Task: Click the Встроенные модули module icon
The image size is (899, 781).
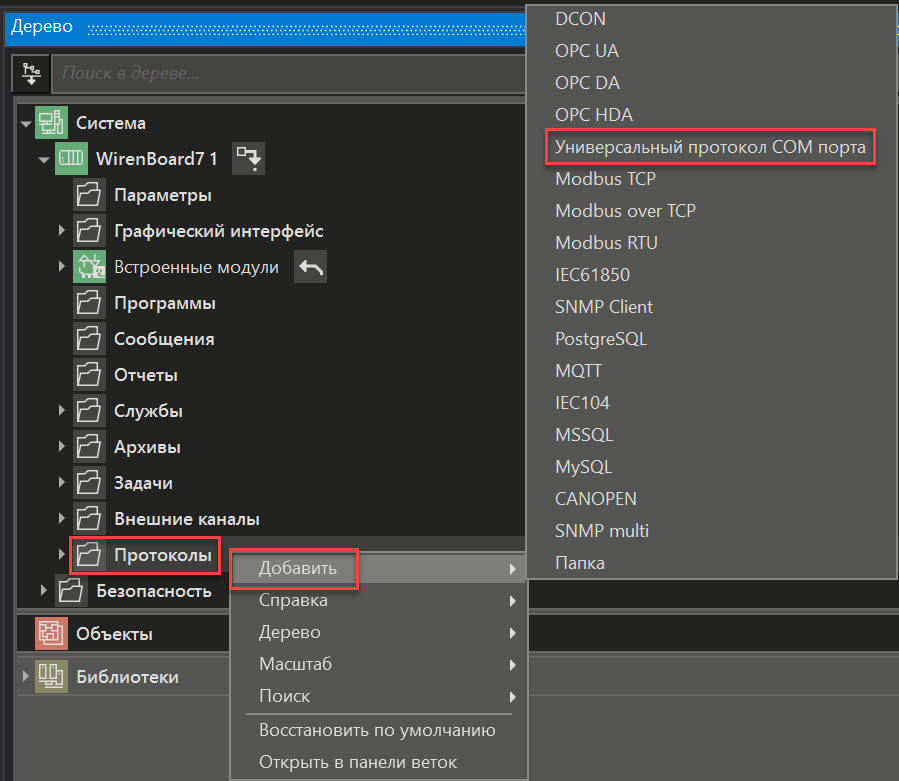Action: tap(89, 267)
